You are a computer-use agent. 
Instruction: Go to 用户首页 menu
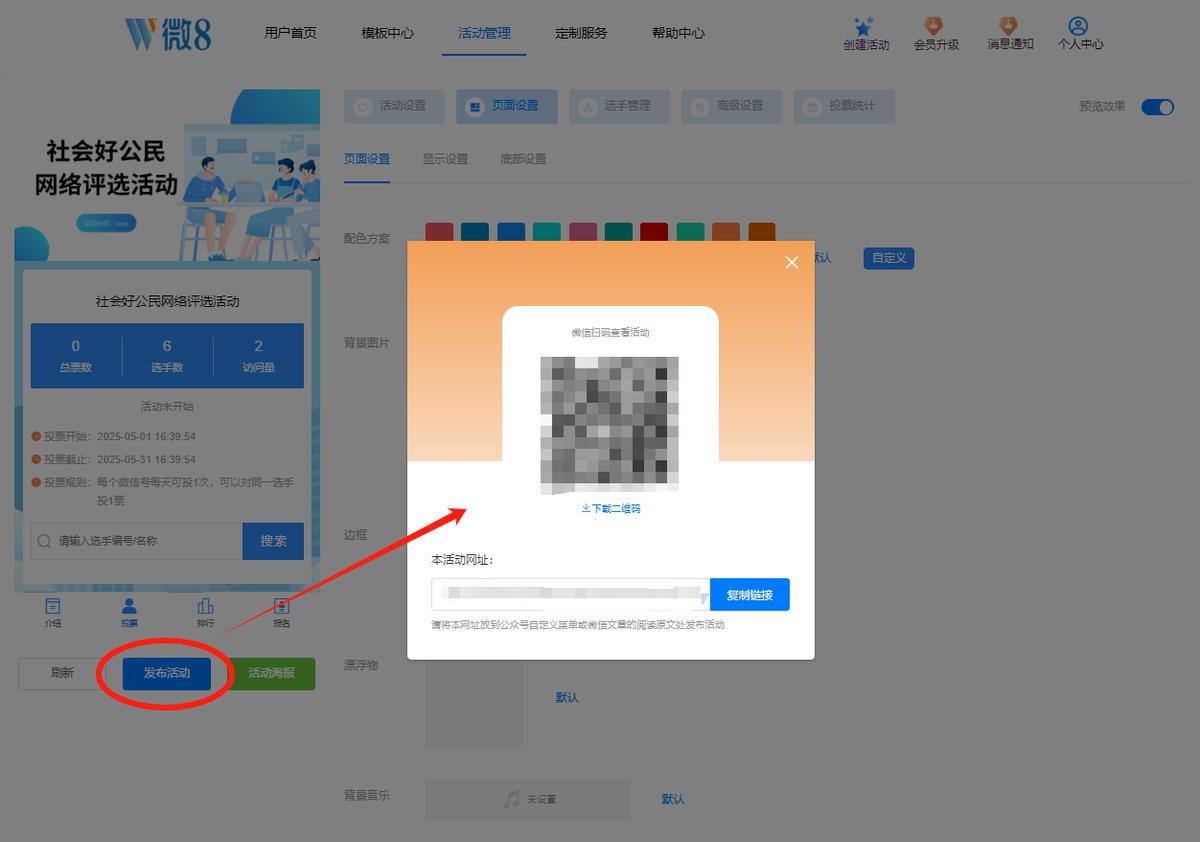click(290, 33)
